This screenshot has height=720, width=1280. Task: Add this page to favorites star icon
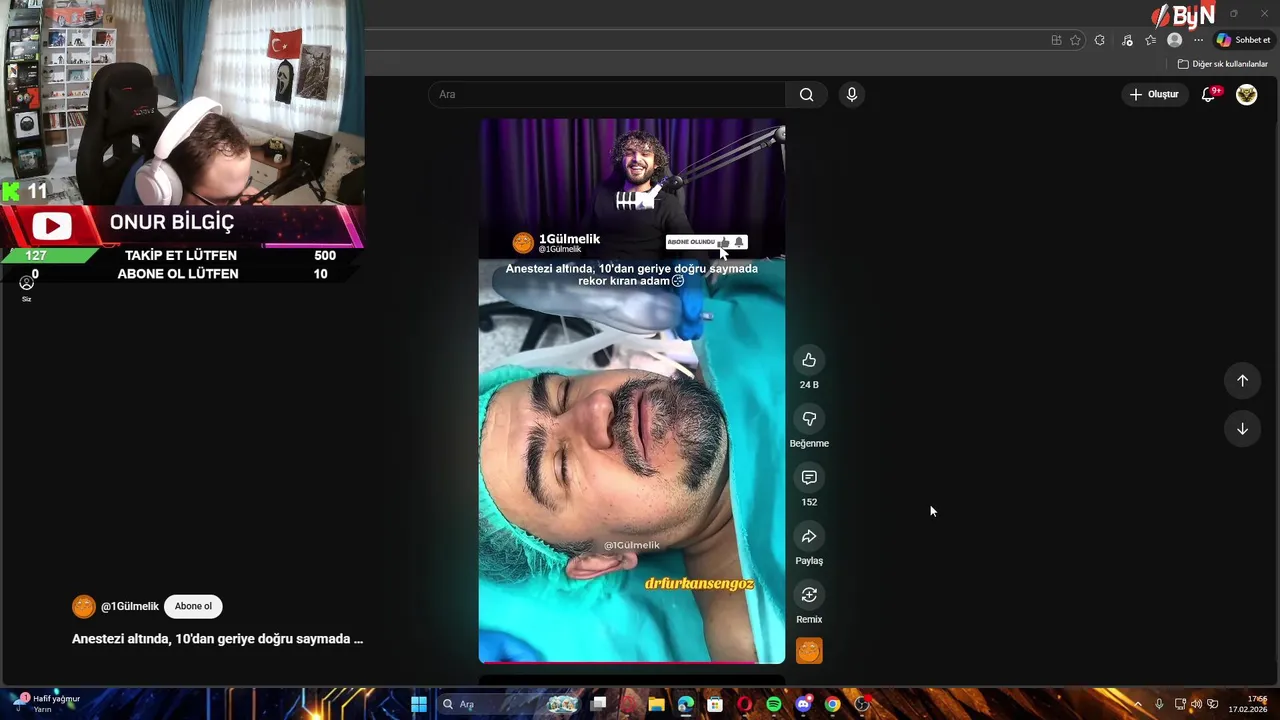1075,40
